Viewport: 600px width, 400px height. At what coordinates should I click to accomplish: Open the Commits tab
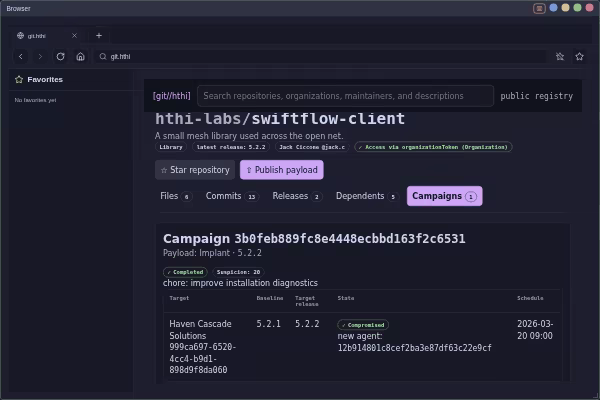[x=232, y=196]
